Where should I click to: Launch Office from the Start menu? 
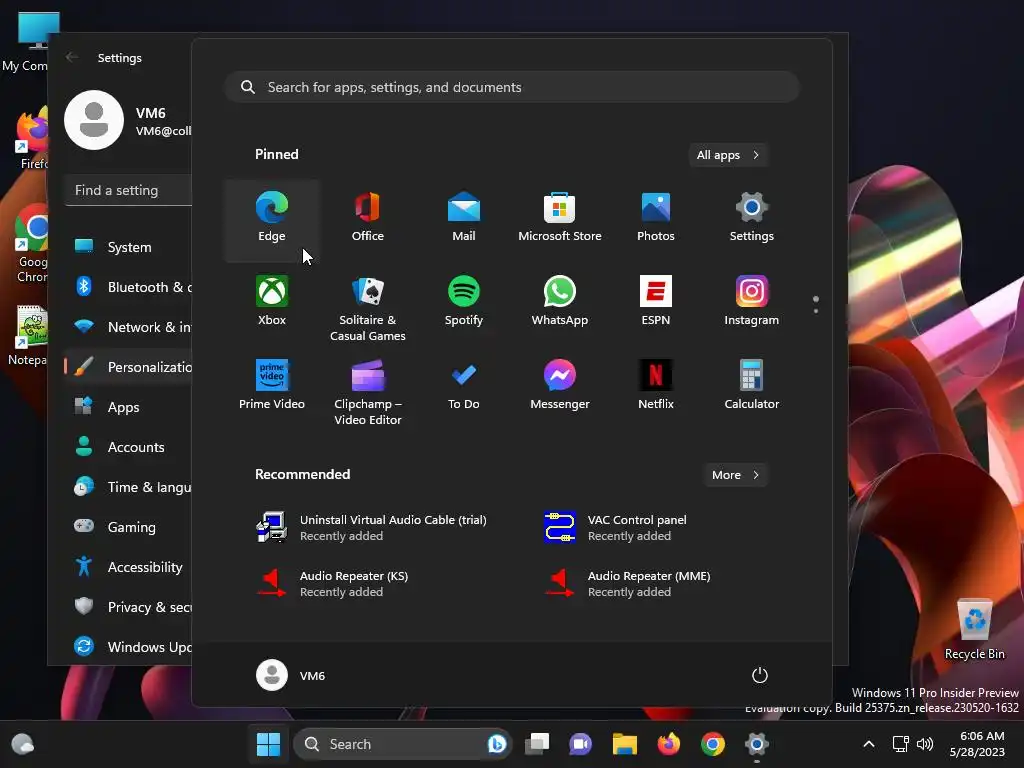point(368,218)
